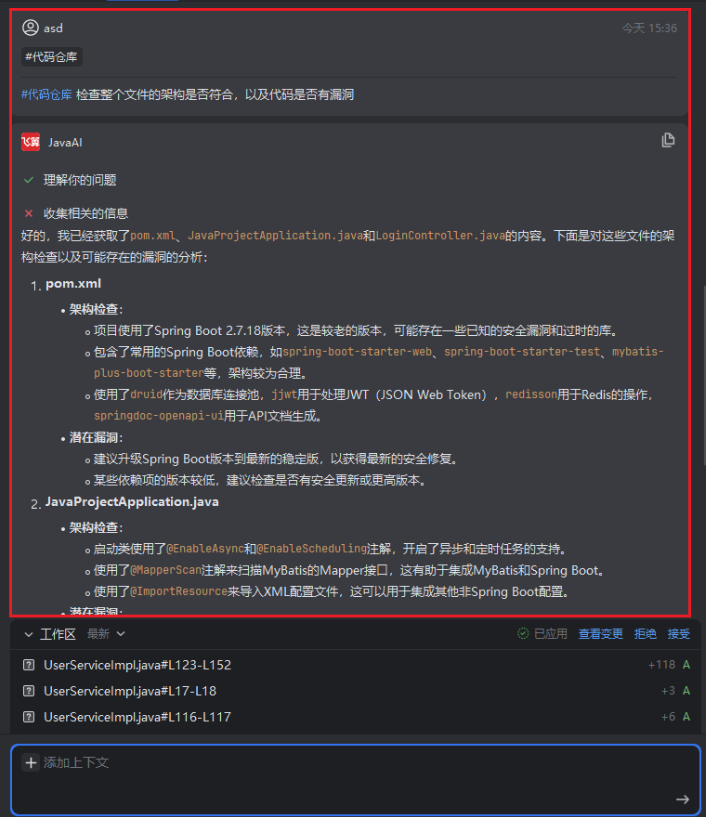Open 查看变更 link
This screenshot has width=706, height=817.
point(601,634)
